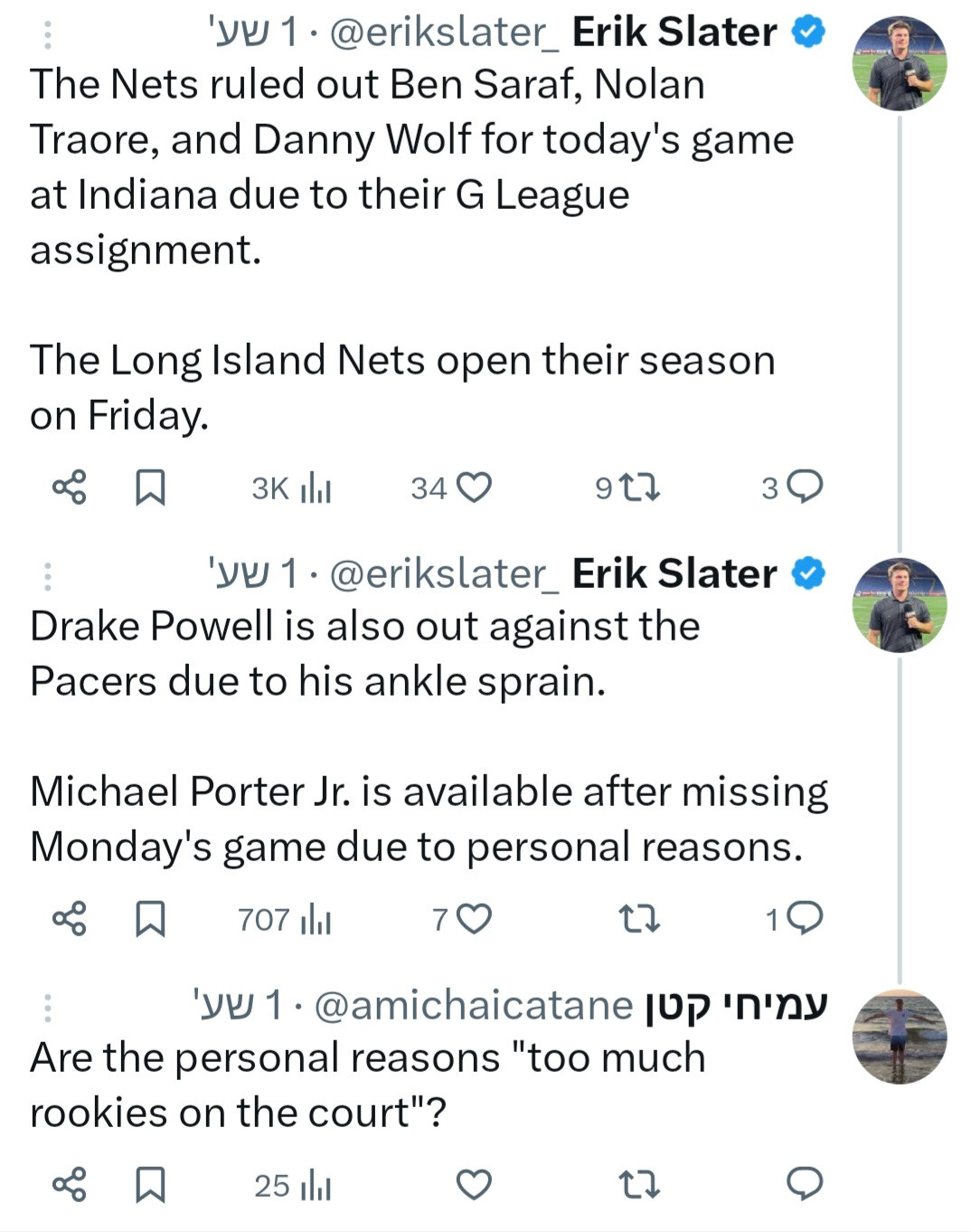Open more options on Drake Powell tweet
Image resolution: width=971 pixels, height=1232 pixels.
click(48, 576)
